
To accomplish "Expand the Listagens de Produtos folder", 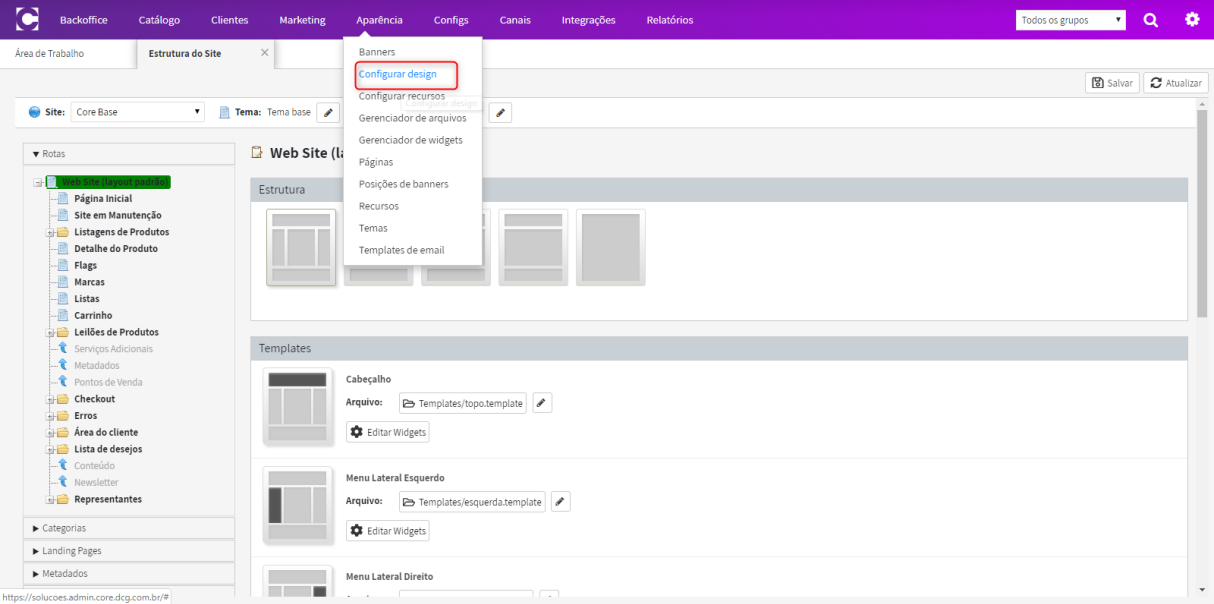I will [49, 232].
